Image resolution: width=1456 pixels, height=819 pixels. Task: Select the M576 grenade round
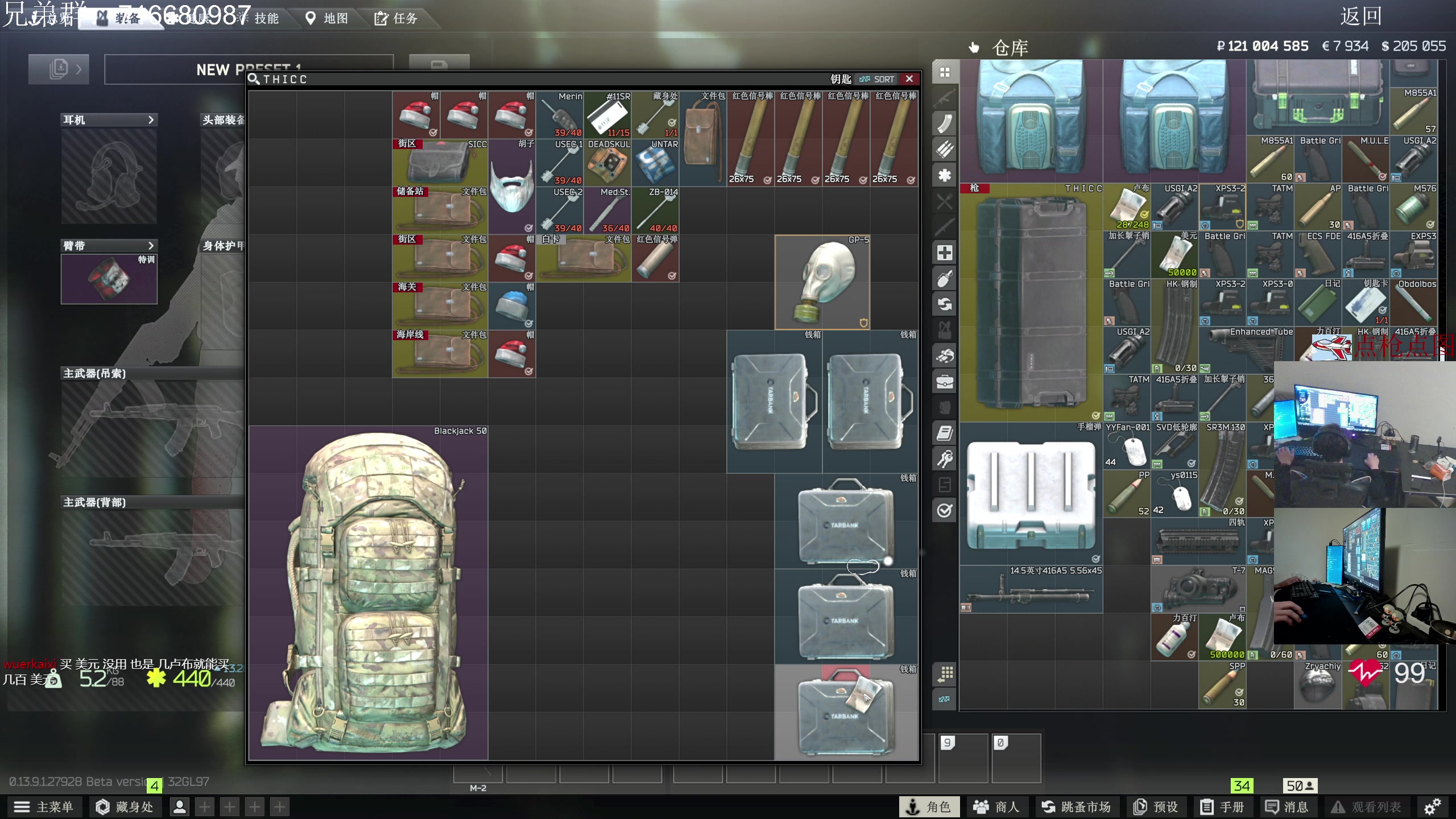point(1414,206)
